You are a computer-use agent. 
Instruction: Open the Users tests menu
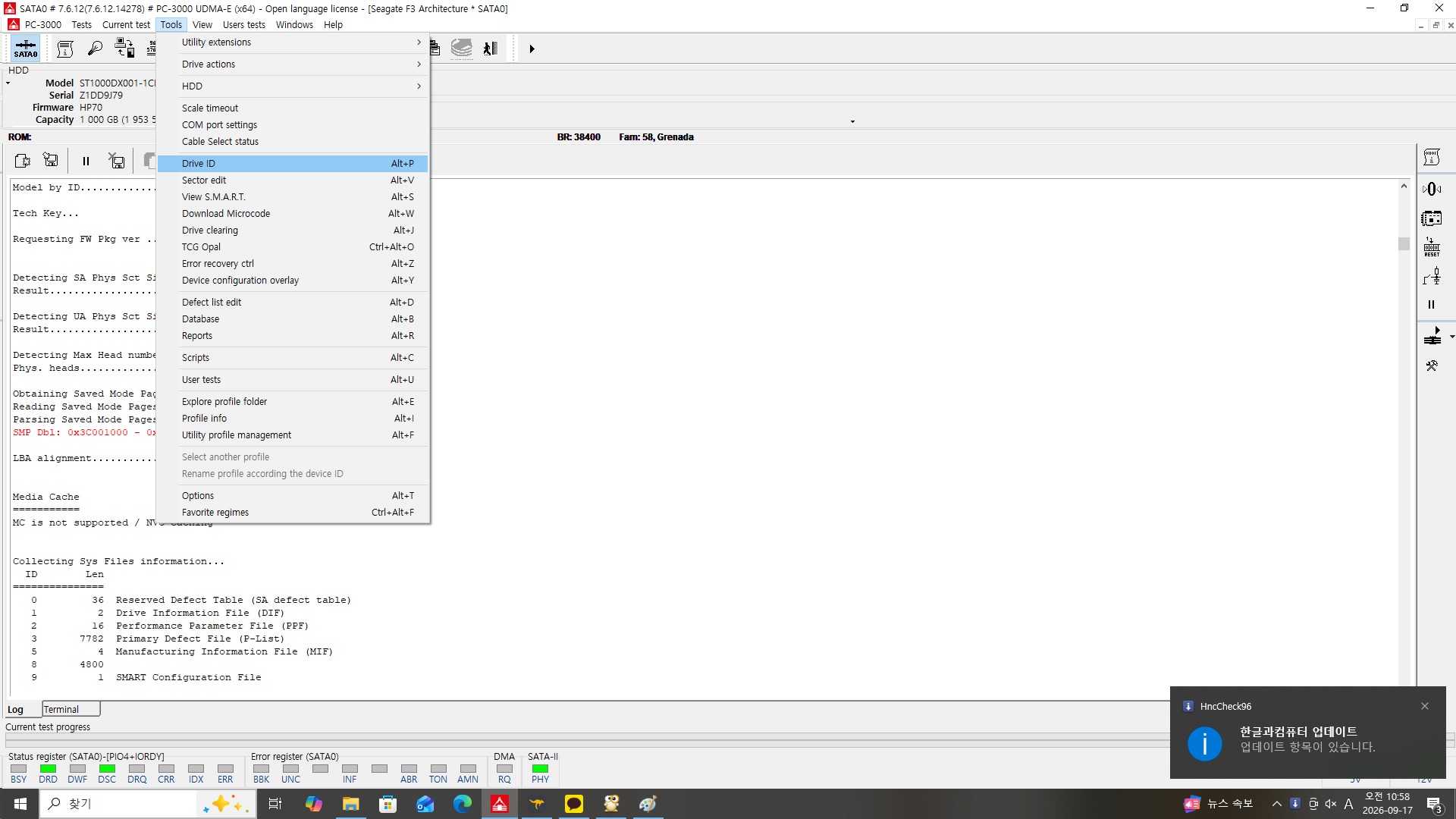243,24
